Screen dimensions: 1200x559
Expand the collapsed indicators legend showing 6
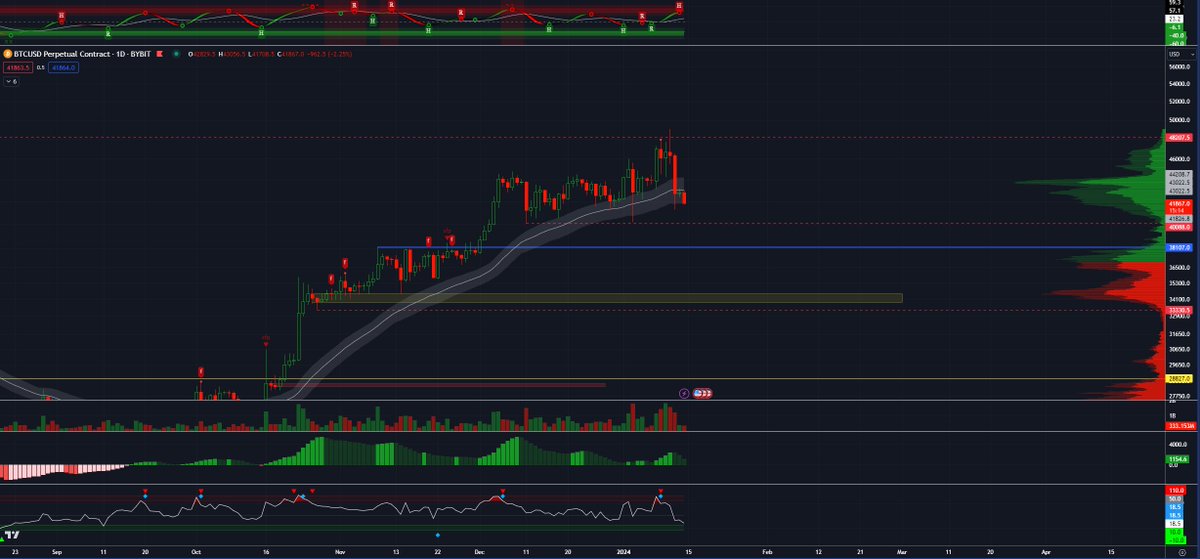(10, 81)
